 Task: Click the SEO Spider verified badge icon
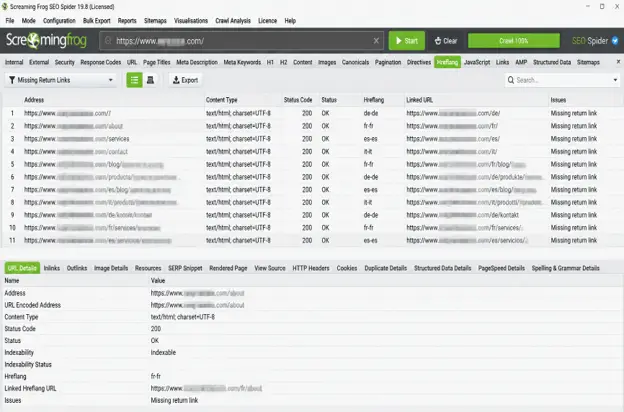615,41
